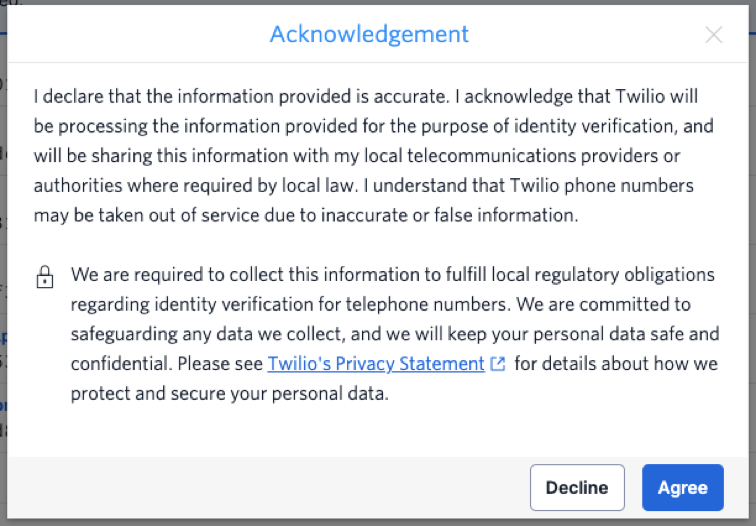Screen dimensions: 756x526
Task: Click the phrase 'safeguarding any data we collect'
Action: [x=206, y=334]
